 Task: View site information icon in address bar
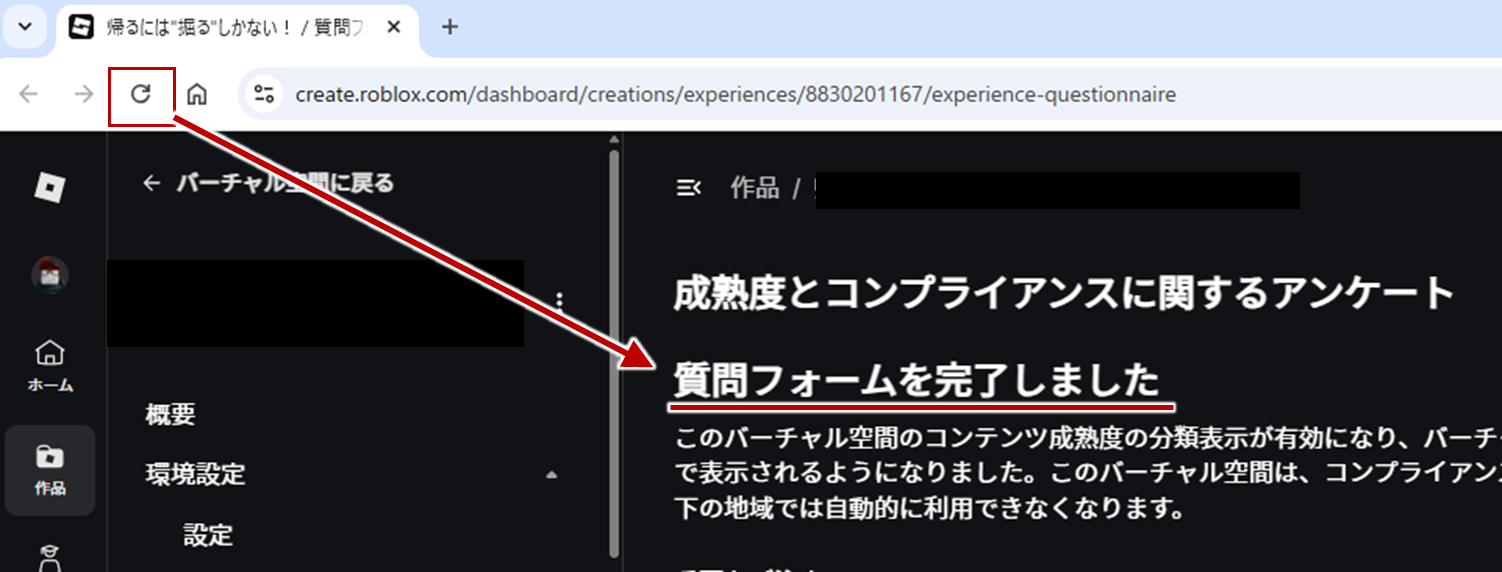coord(264,94)
